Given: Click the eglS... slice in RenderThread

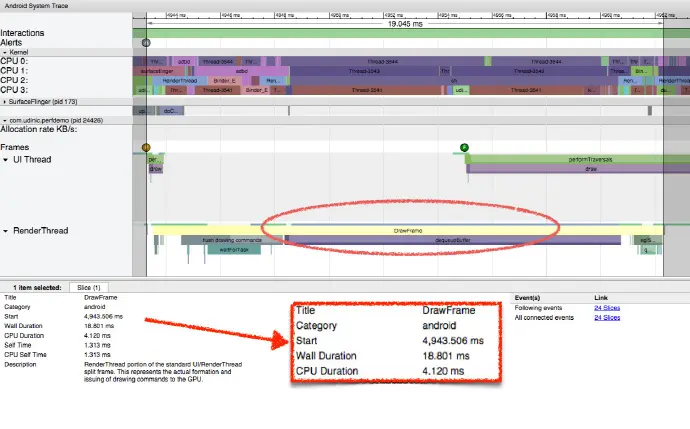Looking at the screenshot, I should tap(646, 240).
